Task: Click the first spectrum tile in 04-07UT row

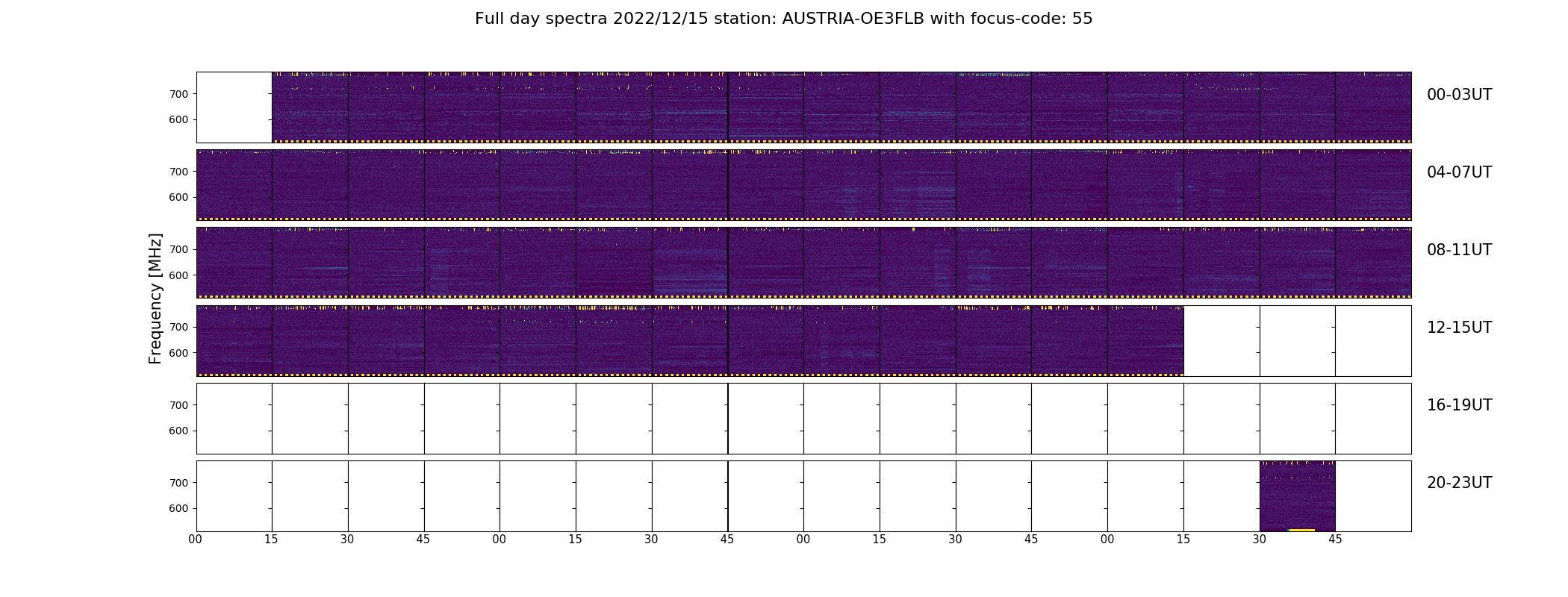Action: pos(234,185)
